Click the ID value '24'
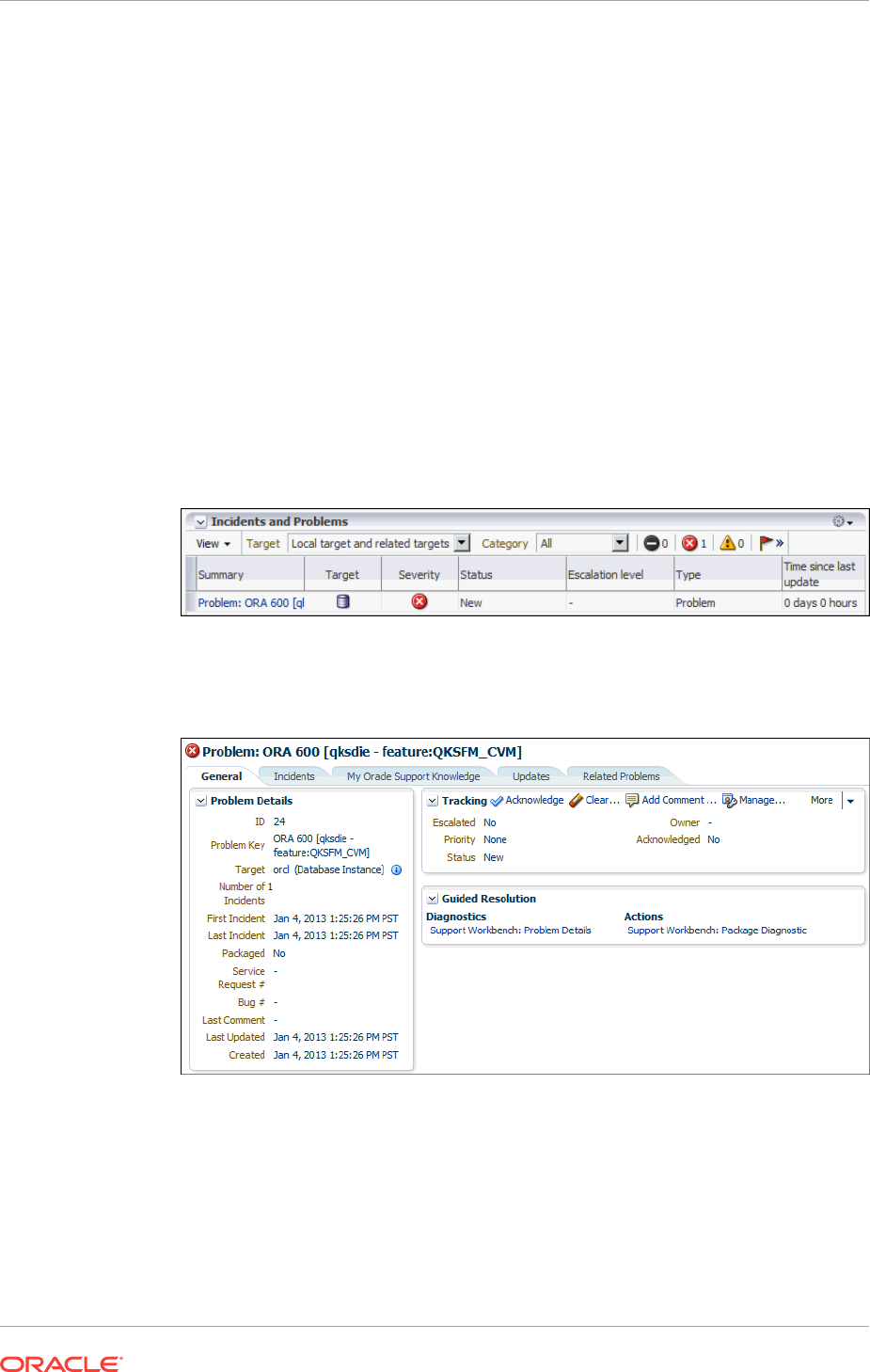 point(279,822)
